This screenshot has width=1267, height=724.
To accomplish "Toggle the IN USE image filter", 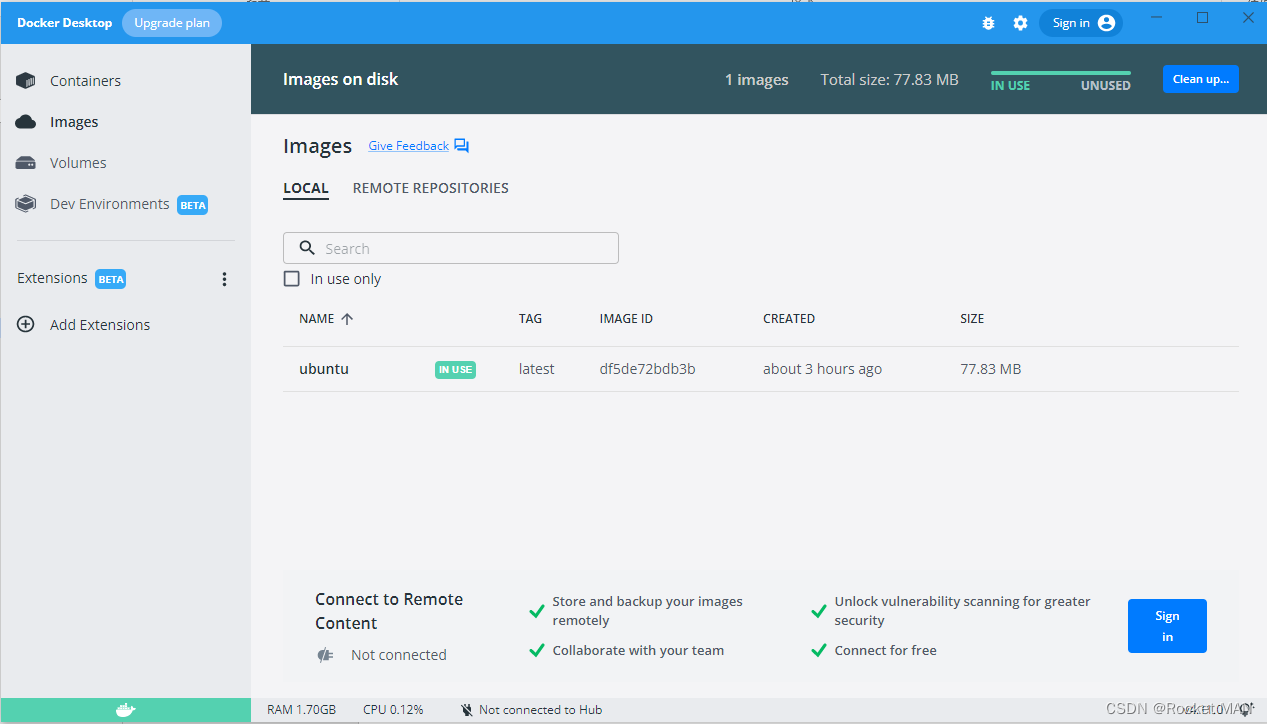I will point(1009,85).
